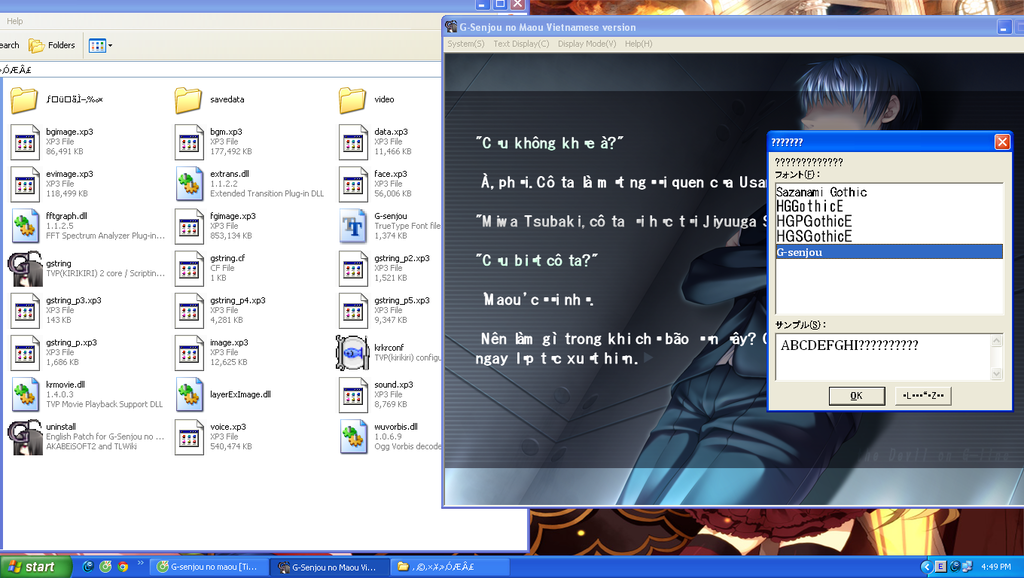The height and width of the screenshot is (578, 1024).
Task: Select the data.xp3 file icon
Action: point(353,142)
